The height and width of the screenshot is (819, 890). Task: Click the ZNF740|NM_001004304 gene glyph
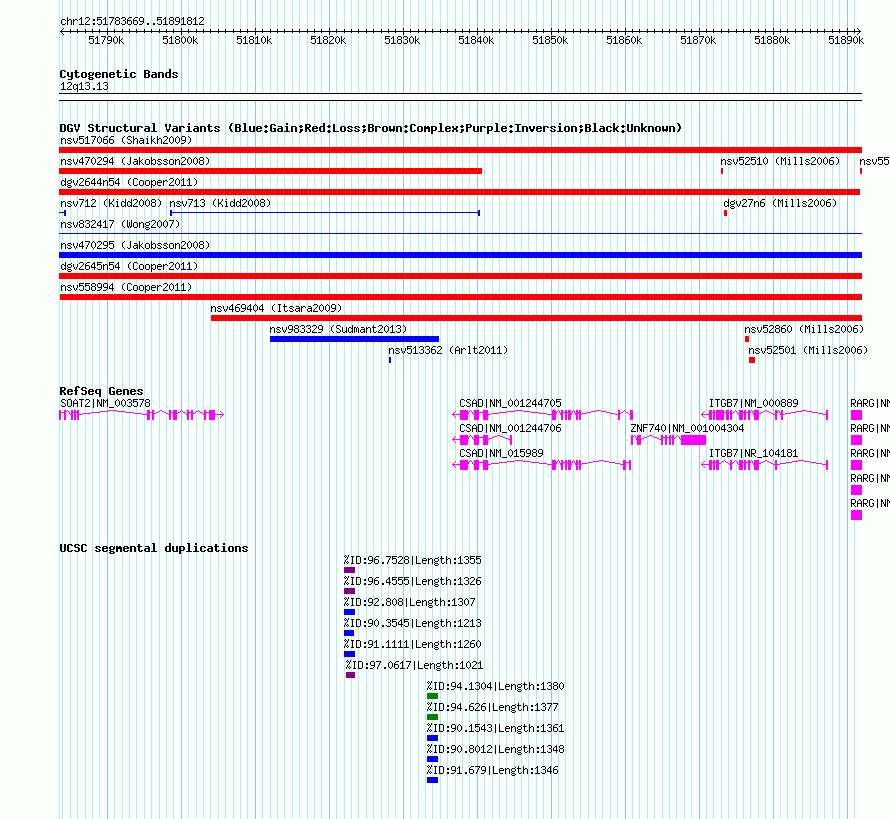tap(669, 440)
